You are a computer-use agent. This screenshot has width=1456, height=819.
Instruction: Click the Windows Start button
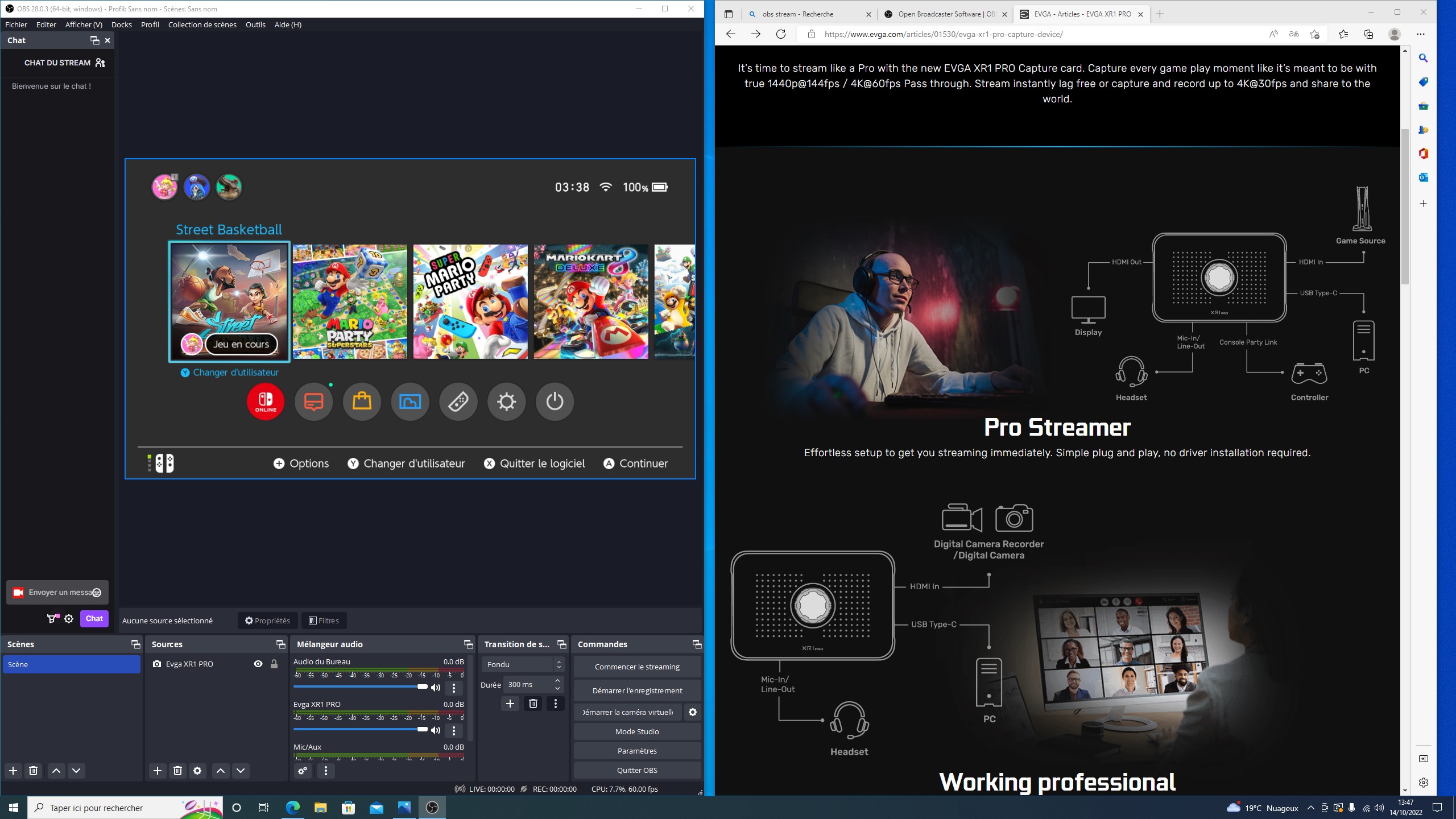tap(14, 808)
